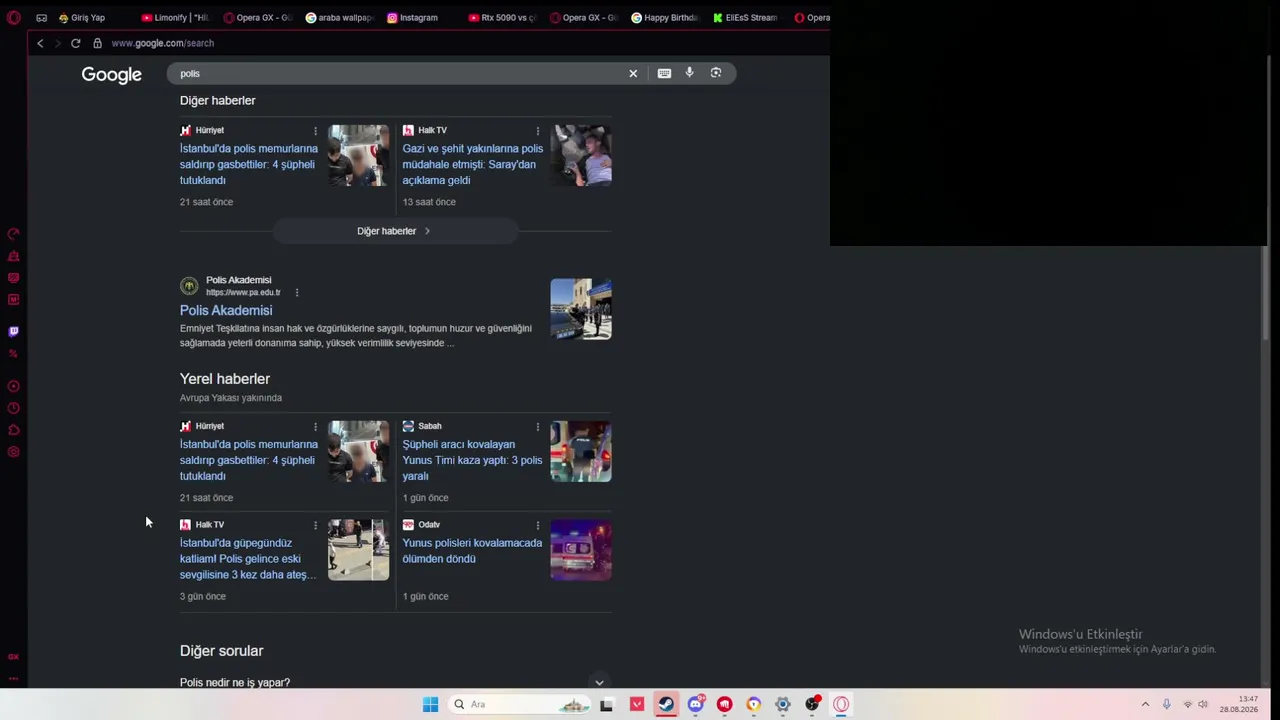The height and width of the screenshot is (720, 1280).
Task: Switch to the 'araba wallpaper' tab
Action: [339, 17]
